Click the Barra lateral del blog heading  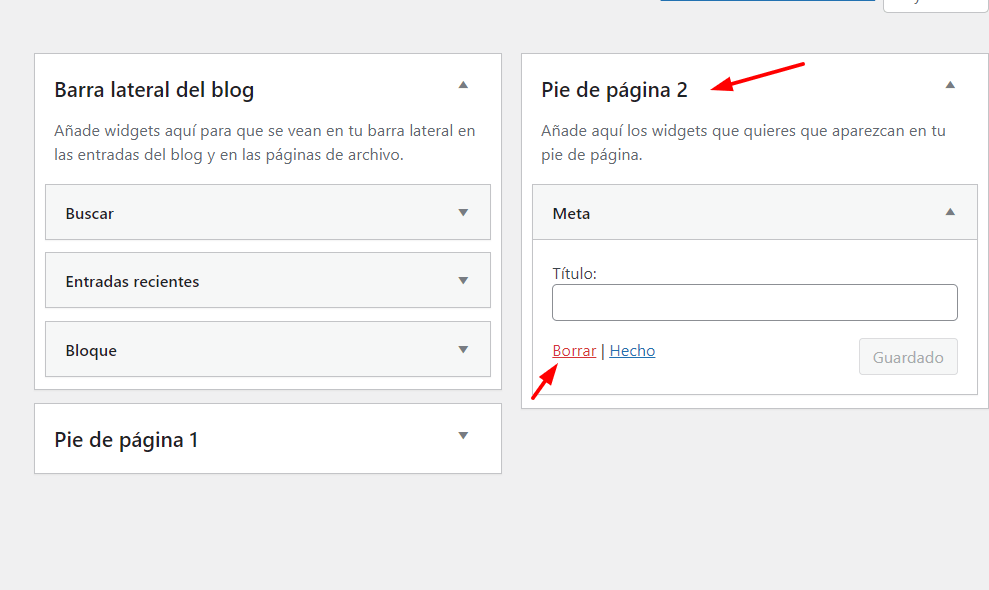[x=154, y=90]
